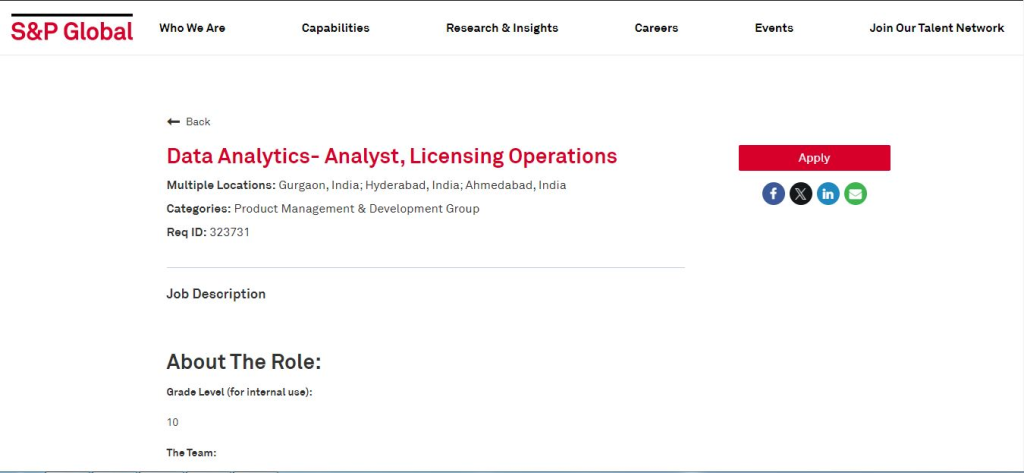
Task: Open the Capabilities menu
Action: point(336,28)
